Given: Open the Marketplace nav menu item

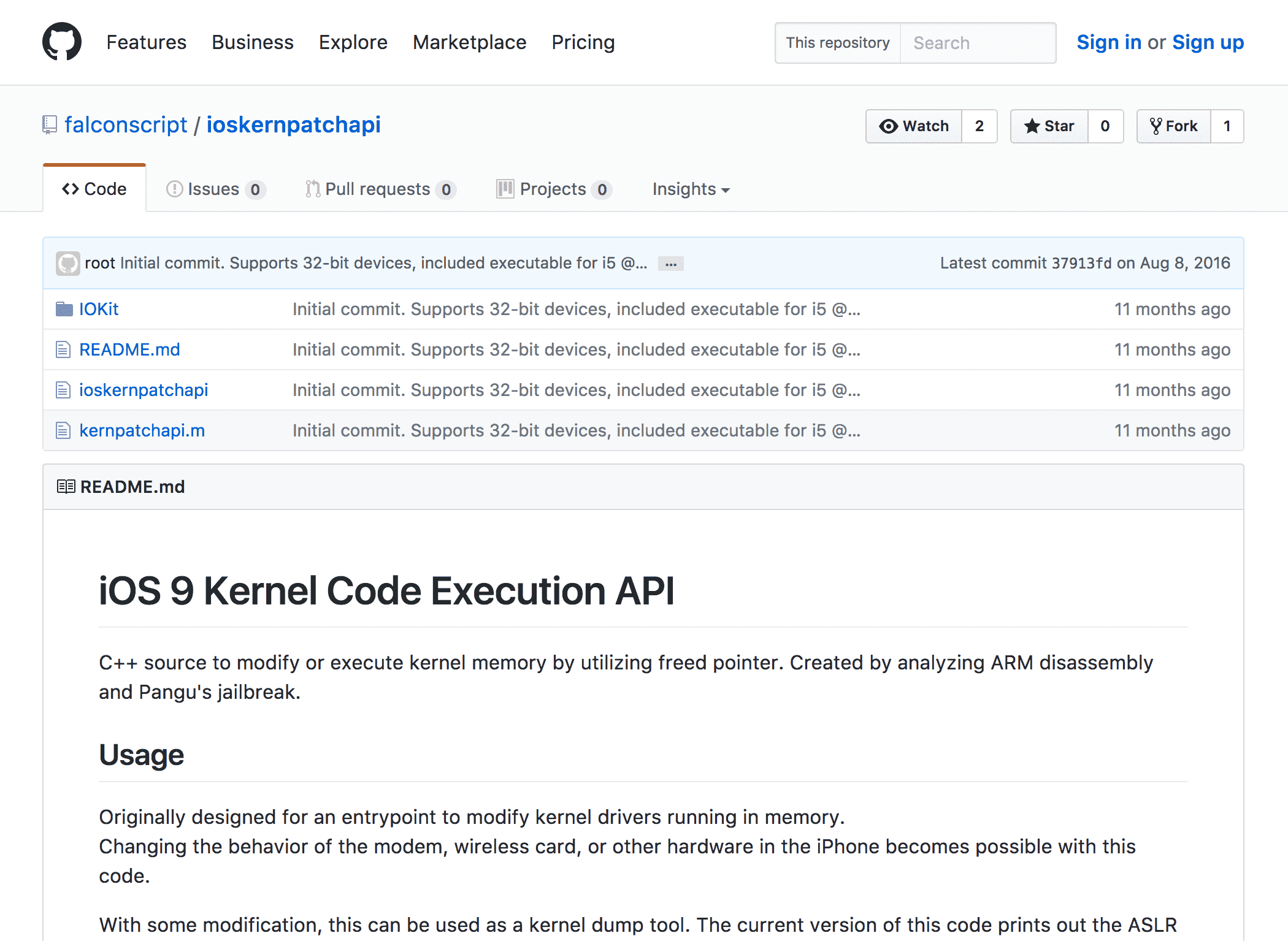Looking at the screenshot, I should [469, 42].
